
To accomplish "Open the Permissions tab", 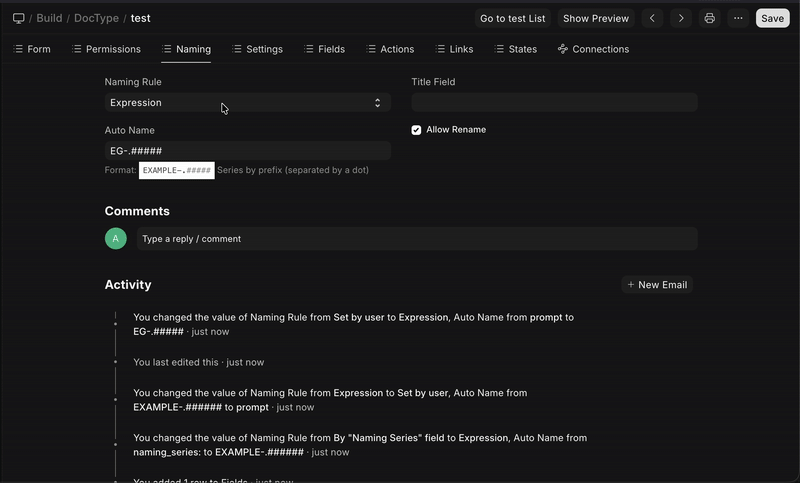I will [x=106, y=49].
